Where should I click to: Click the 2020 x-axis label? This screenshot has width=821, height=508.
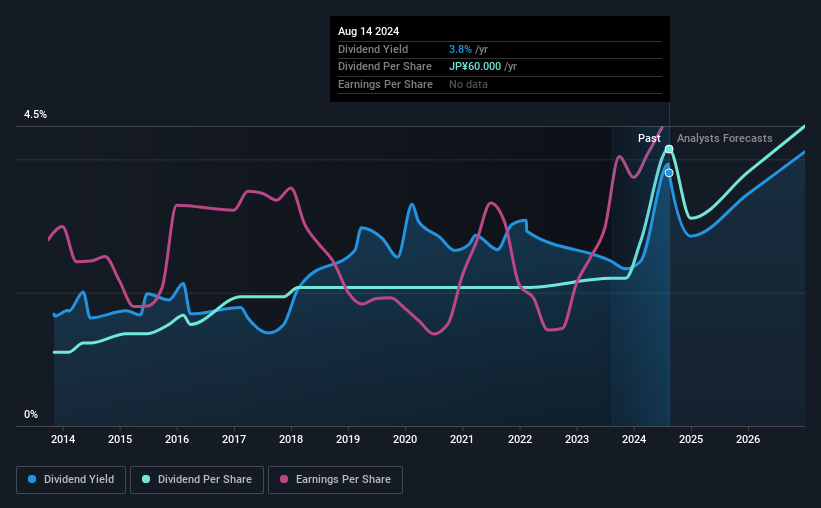click(405, 439)
